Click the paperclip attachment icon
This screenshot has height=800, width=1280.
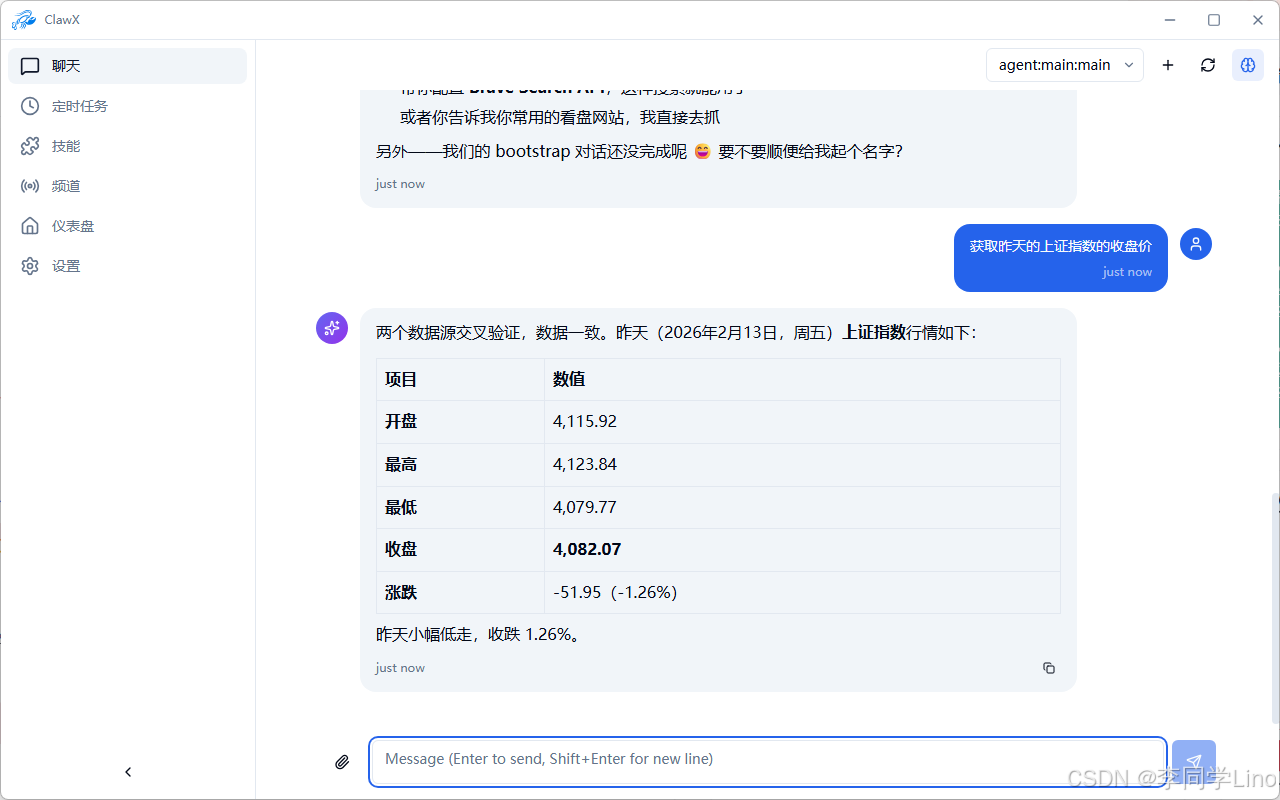point(341,761)
